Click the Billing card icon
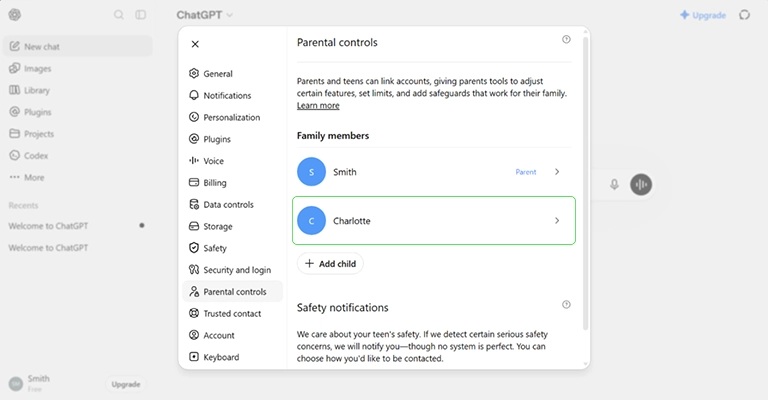Viewport: 768px width, 400px height. click(x=194, y=183)
